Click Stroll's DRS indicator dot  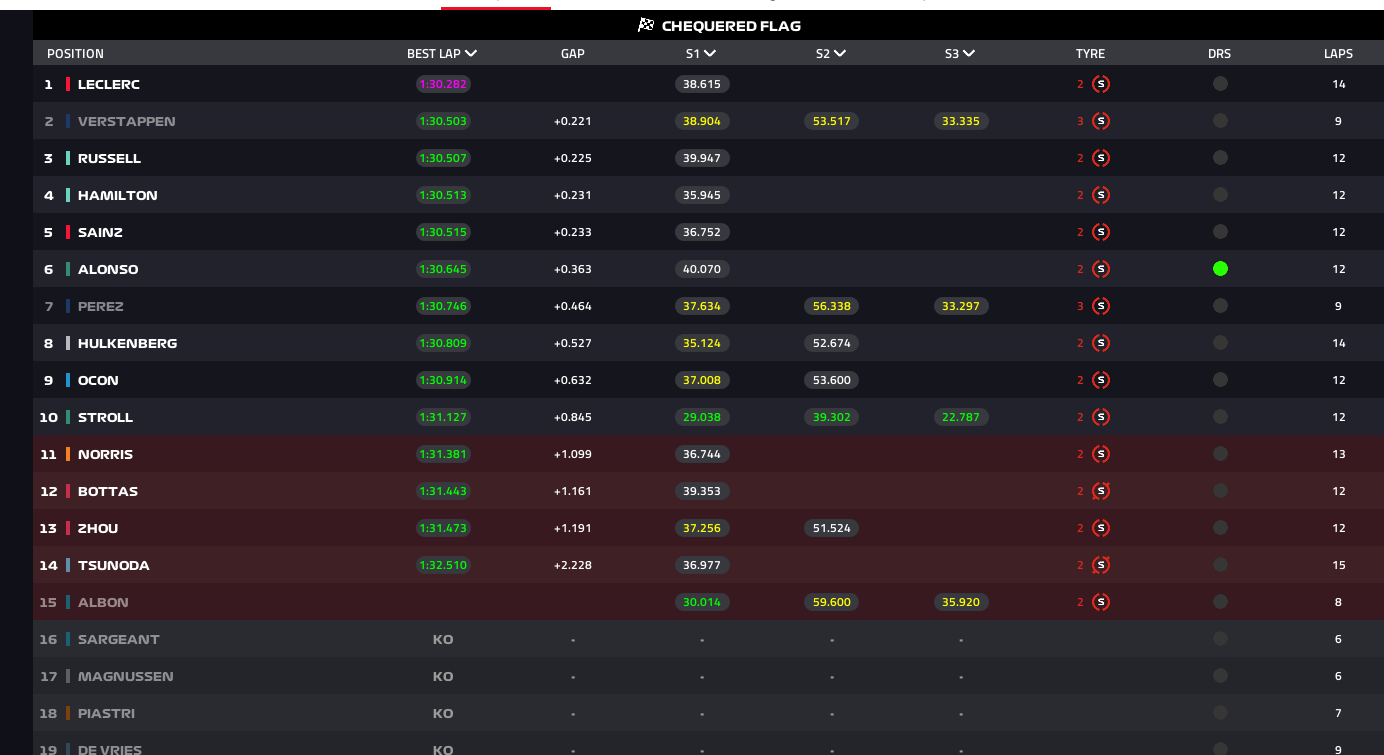(1220, 417)
